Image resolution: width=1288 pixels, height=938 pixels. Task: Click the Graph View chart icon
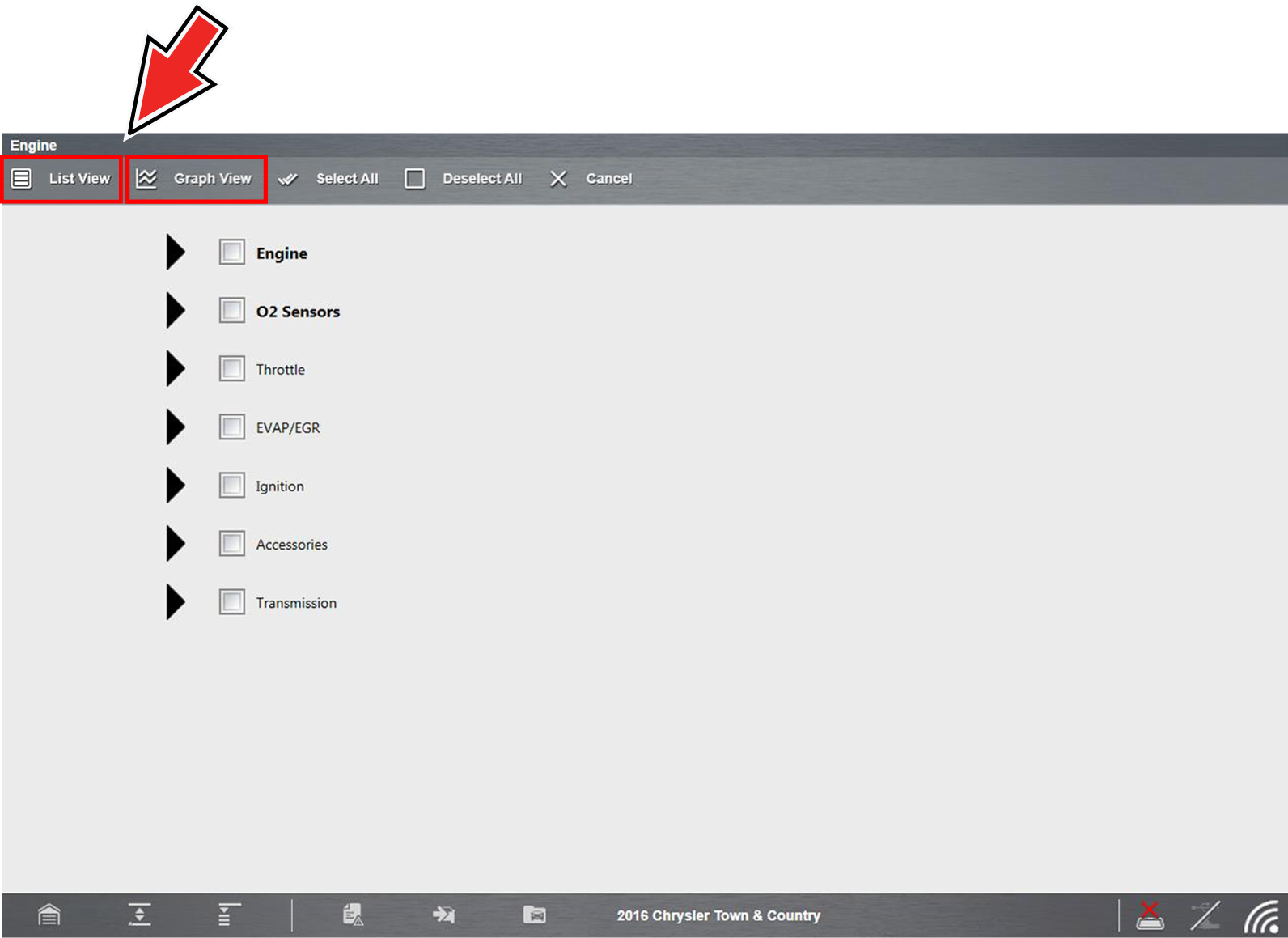coord(146,179)
